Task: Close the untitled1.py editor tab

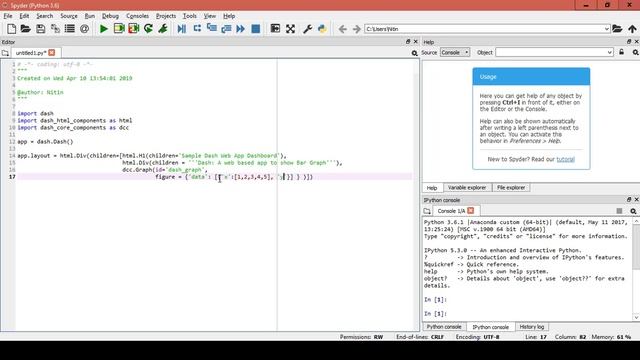Action: [x=52, y=53]
